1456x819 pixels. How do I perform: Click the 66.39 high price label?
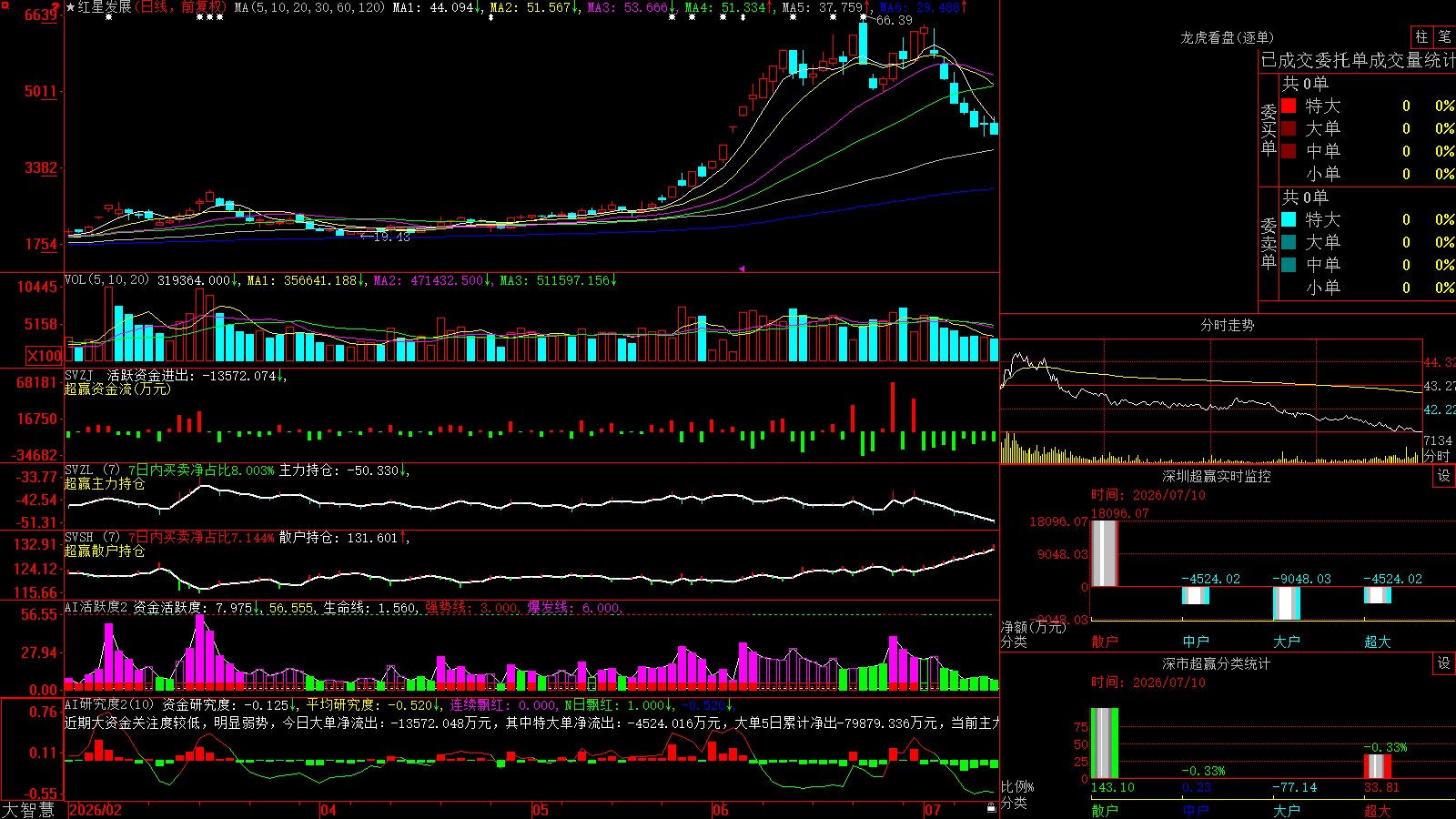895,20
